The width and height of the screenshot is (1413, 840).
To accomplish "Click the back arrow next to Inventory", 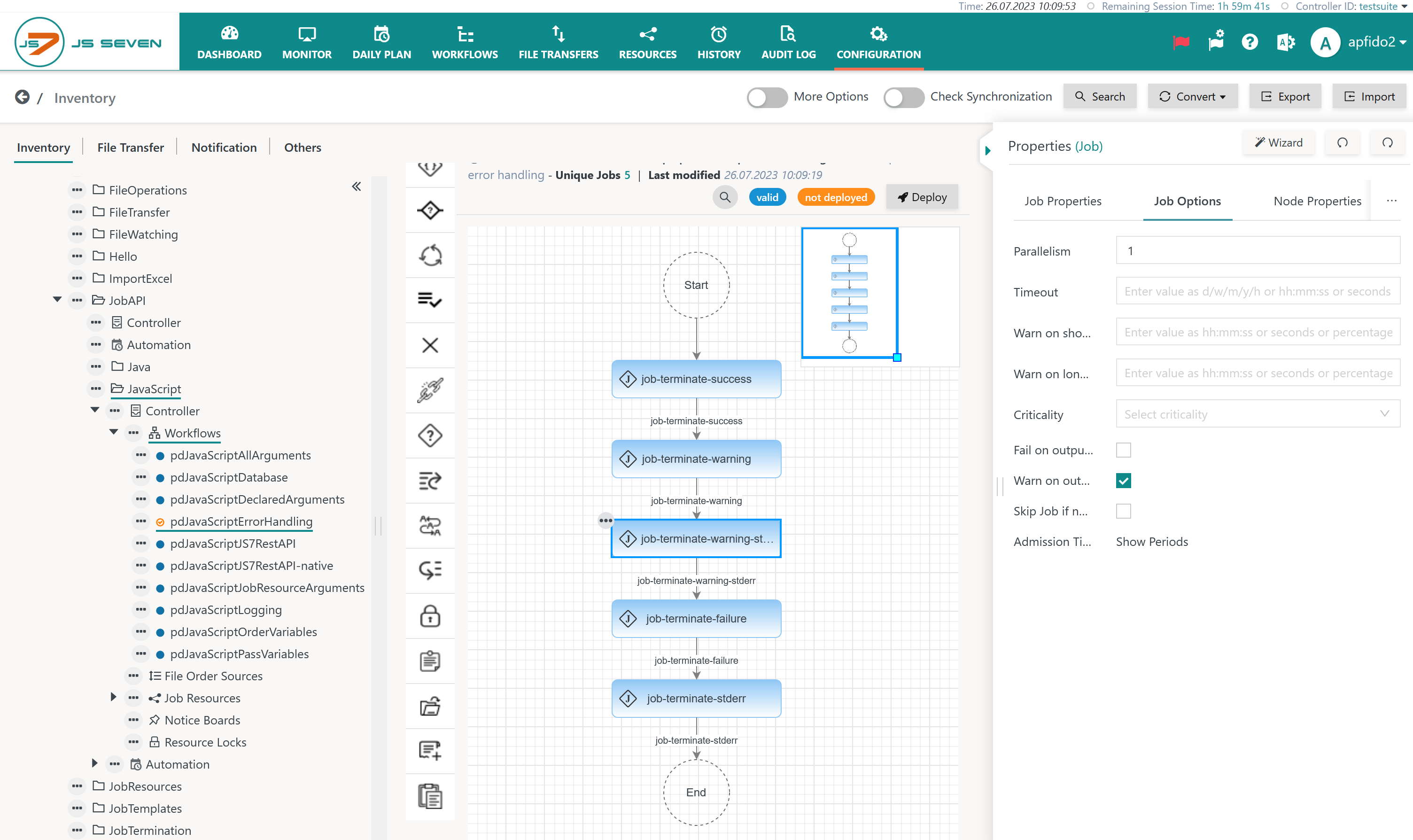I will [x=22, y=97].
